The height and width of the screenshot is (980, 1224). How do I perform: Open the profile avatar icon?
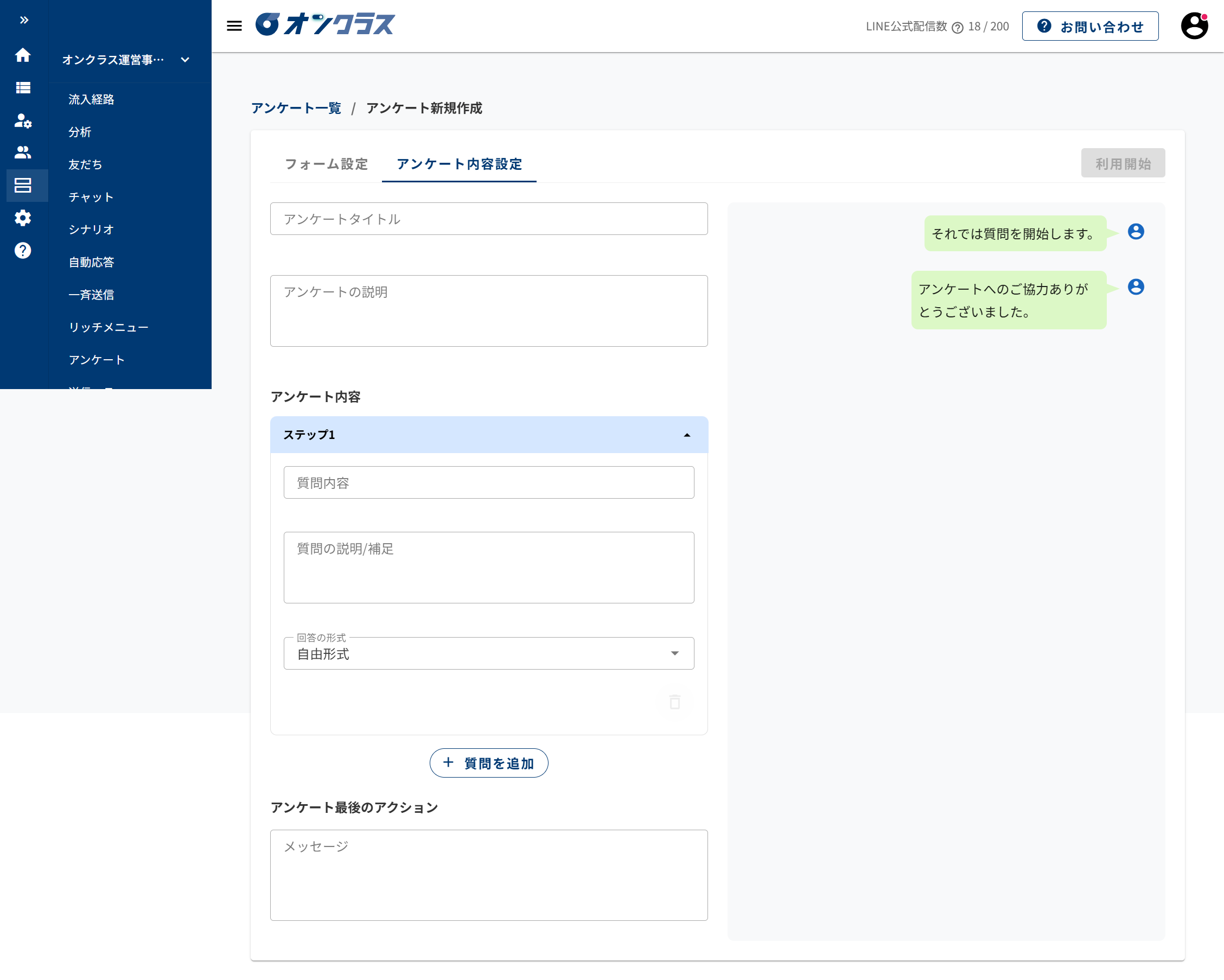coord(1194,26)
